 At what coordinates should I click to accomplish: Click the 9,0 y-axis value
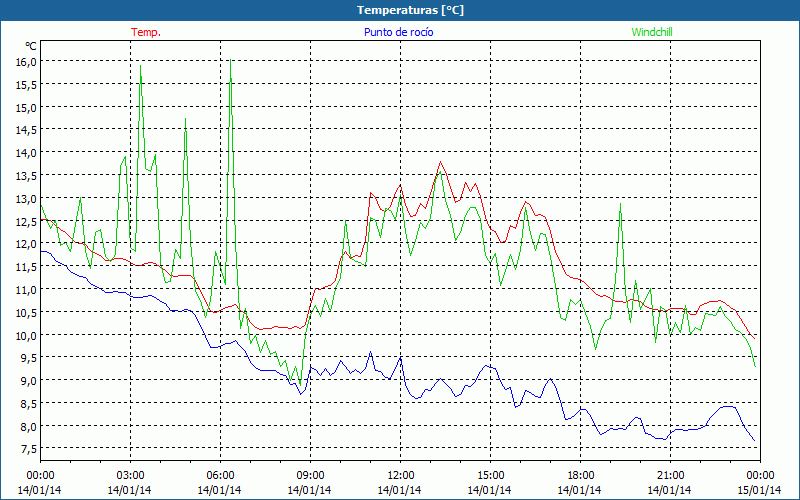click(29, 381)
